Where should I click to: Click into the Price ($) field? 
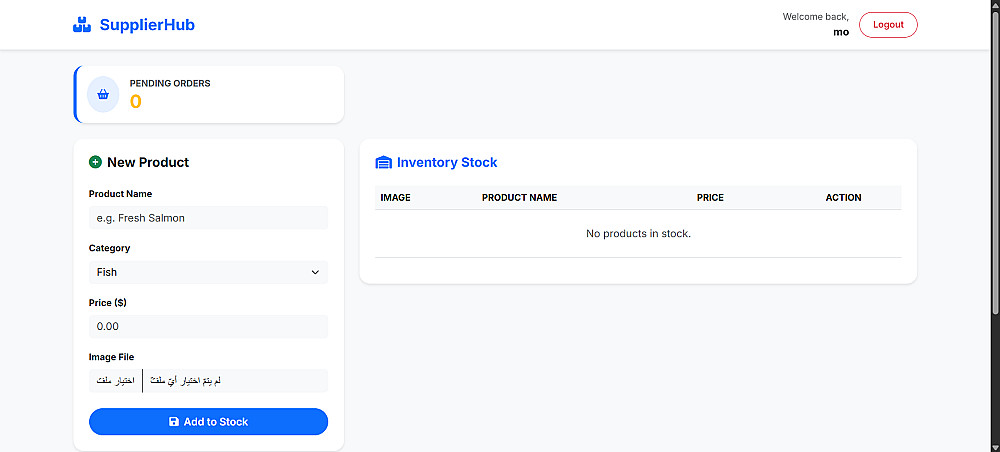208,326
